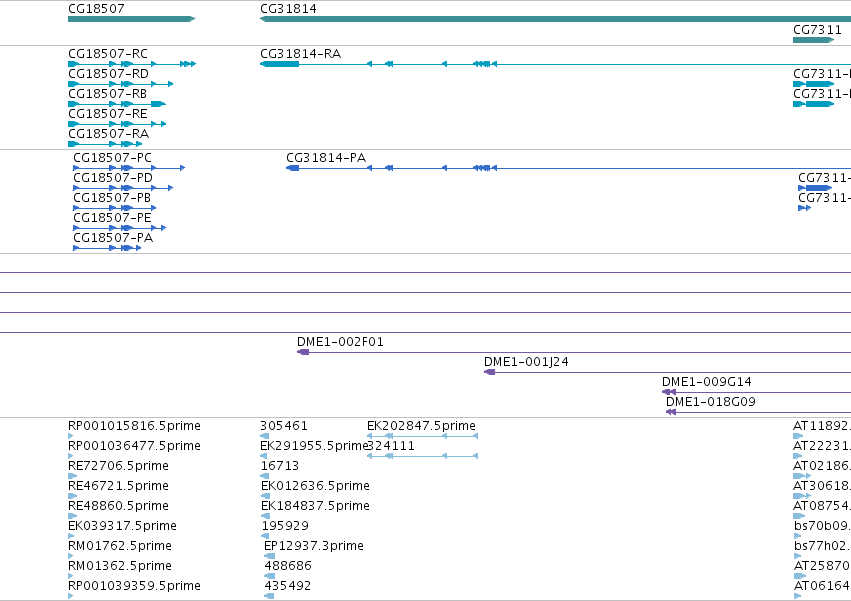Screen dimensions: 851x601
Task: Click the bs77h02 EST label
Action: (822, 546)
